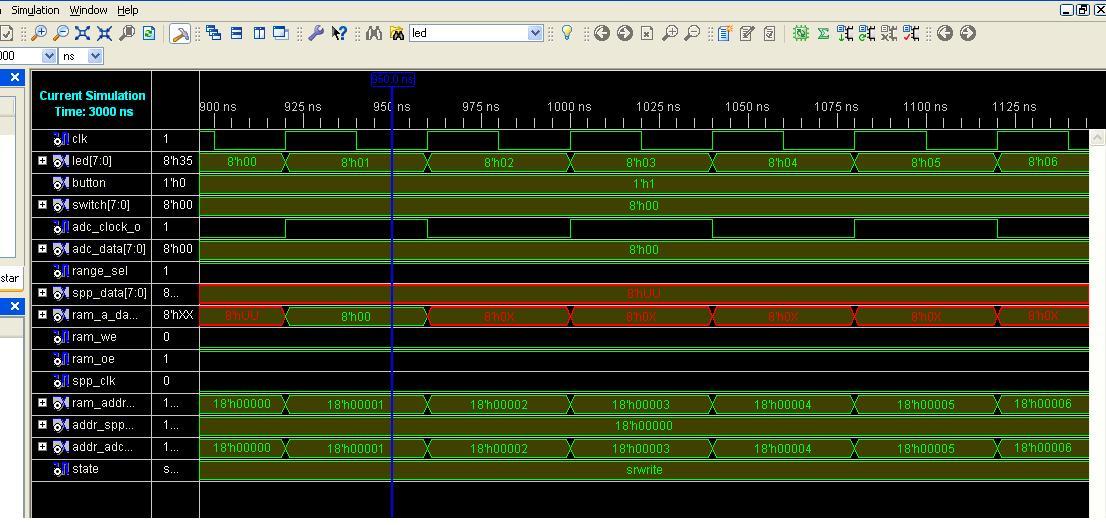Click the 950.0 ns cursor marker label
The image size is (1106, 525).
click(393, 80)
